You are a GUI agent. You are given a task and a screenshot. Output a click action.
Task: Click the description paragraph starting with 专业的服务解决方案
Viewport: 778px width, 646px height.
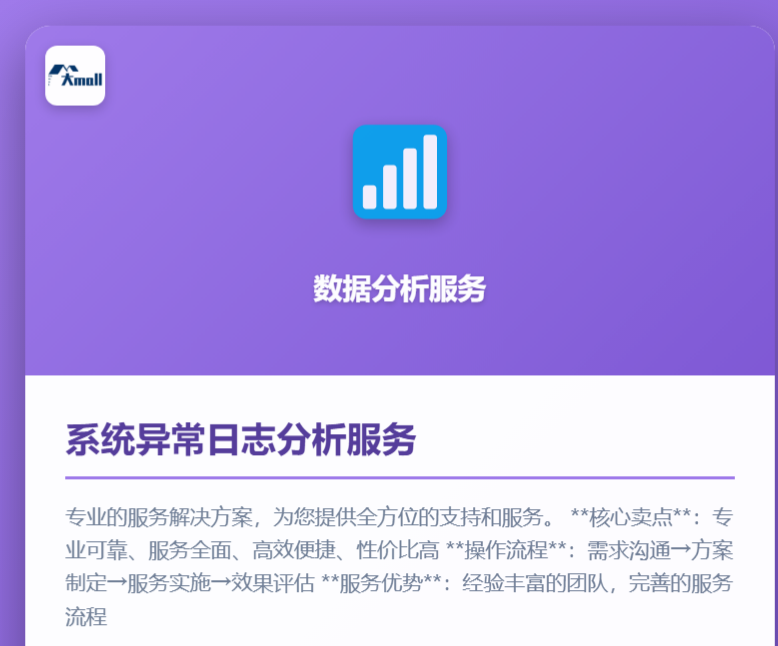pos(399,567)
